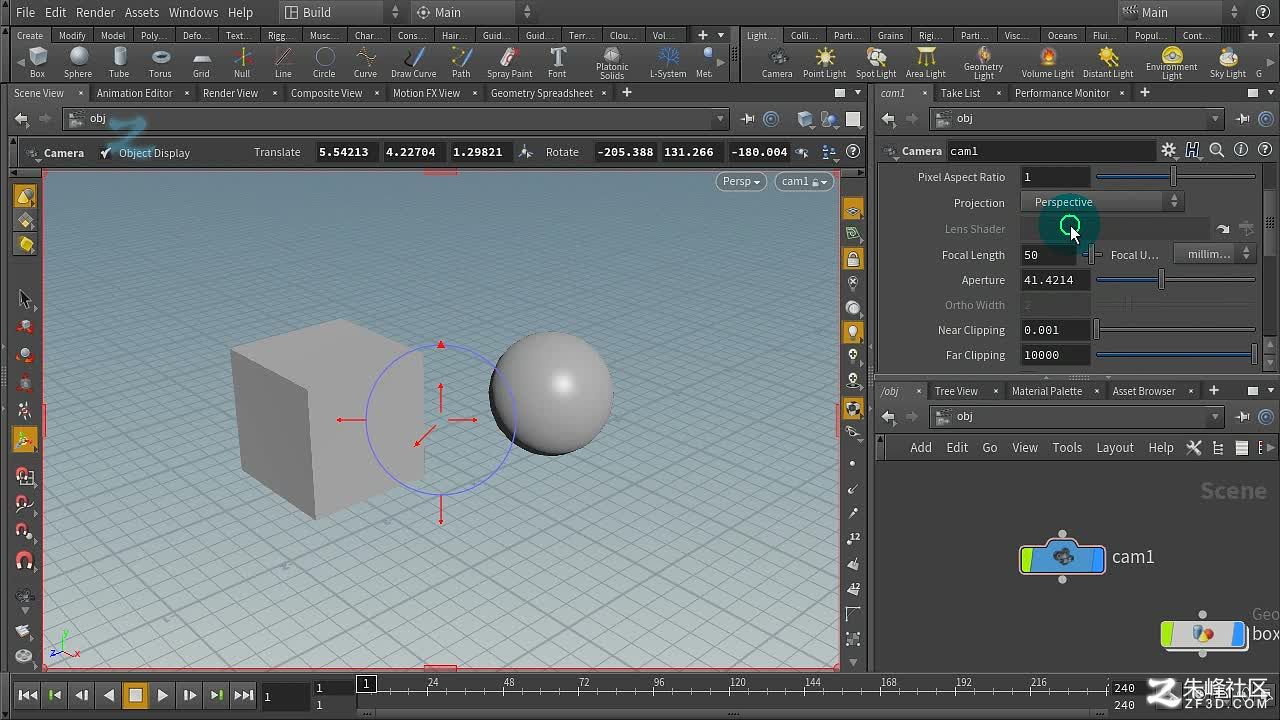Click Add in the network editor menu
The width and height of the screenshot is (1280, 720).
921,447
